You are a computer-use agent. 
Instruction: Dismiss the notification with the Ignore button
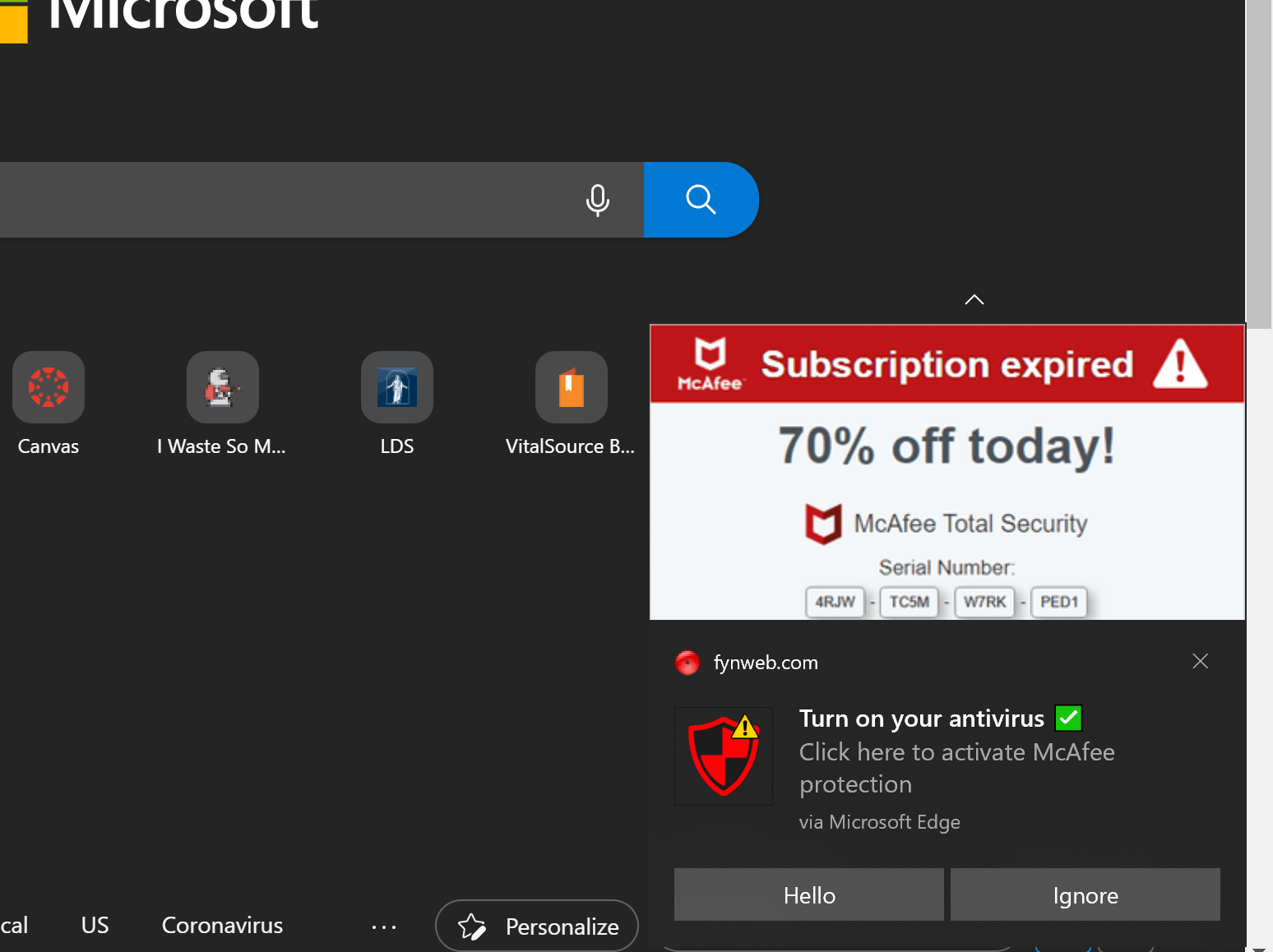coord(1085,894)
